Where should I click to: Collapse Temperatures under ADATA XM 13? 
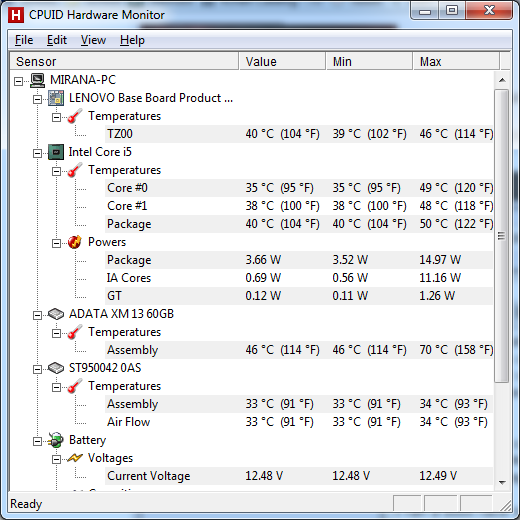point(56,333)
